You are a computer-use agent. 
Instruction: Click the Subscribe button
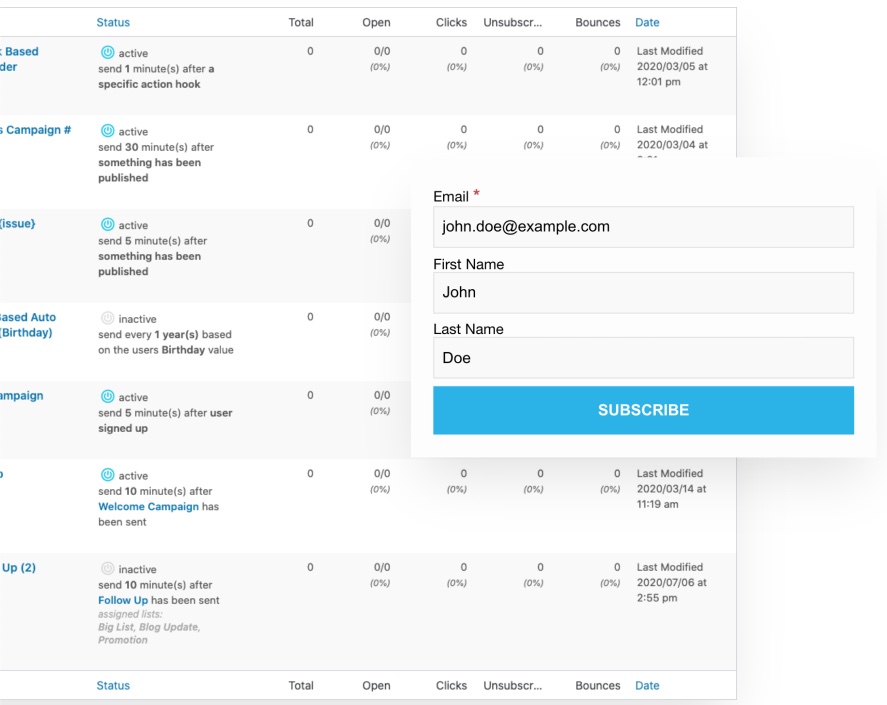643,410
